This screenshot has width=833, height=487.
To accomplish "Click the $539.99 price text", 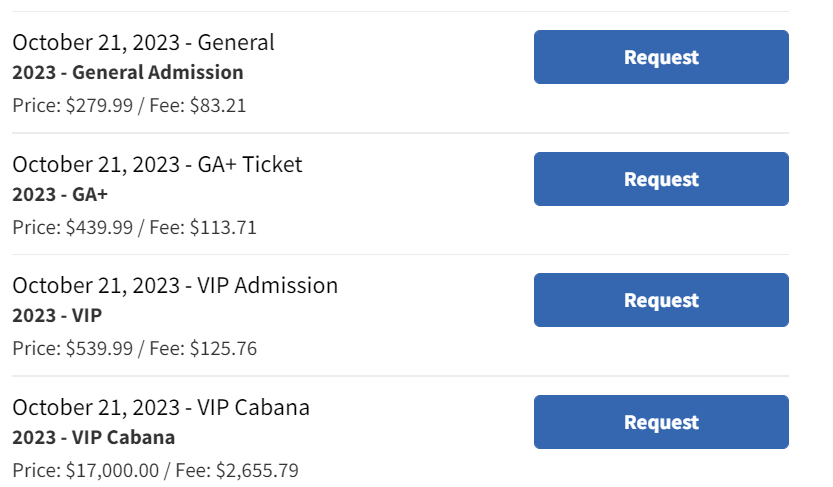I will [99, 348].
